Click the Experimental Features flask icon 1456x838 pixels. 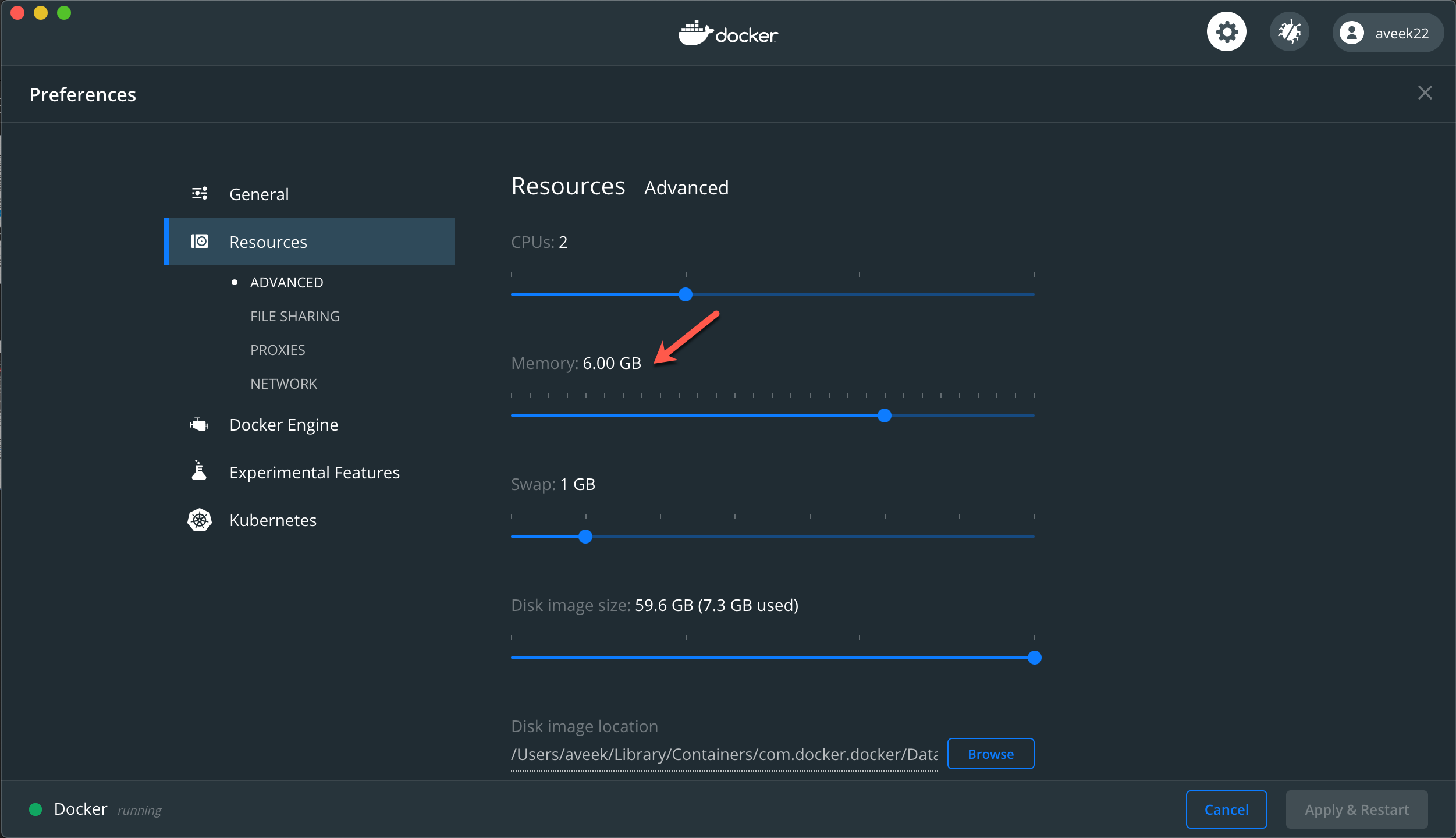tap(199, 471)
